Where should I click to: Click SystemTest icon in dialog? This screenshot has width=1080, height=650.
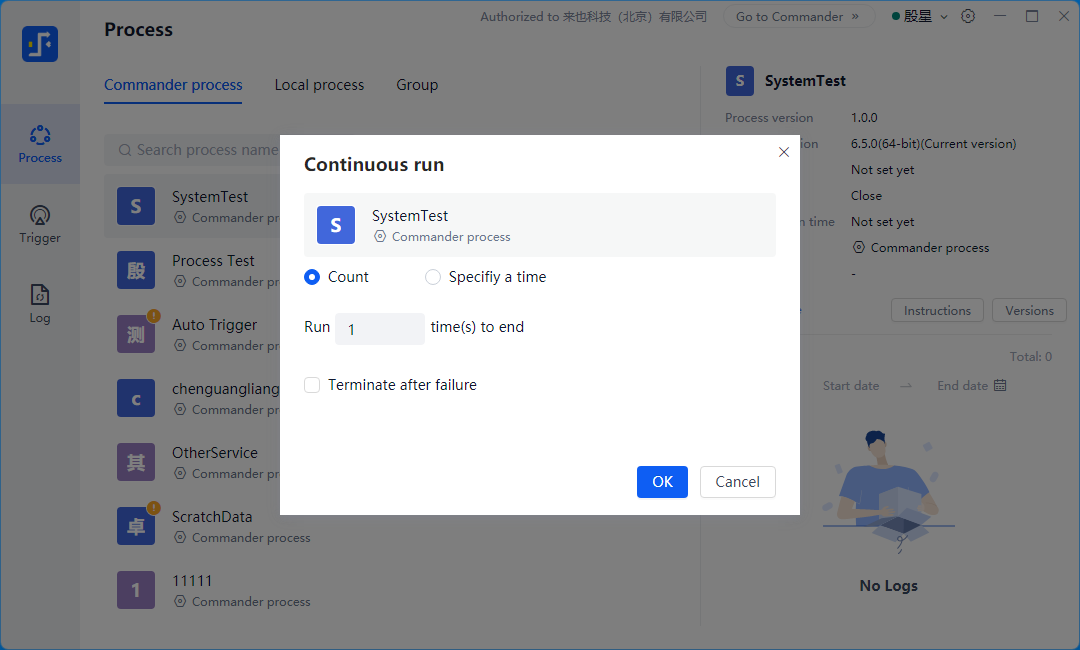coord(336,225)
